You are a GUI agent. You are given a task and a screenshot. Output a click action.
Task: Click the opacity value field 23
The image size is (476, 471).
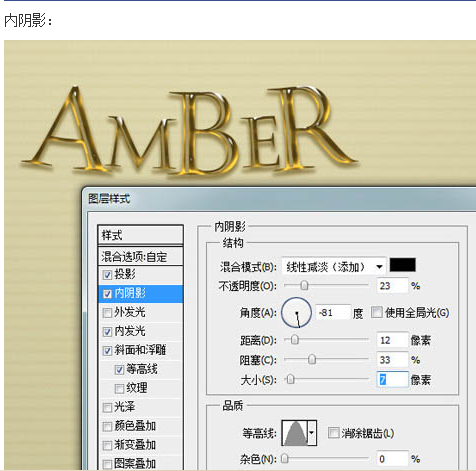pos(392,286)
